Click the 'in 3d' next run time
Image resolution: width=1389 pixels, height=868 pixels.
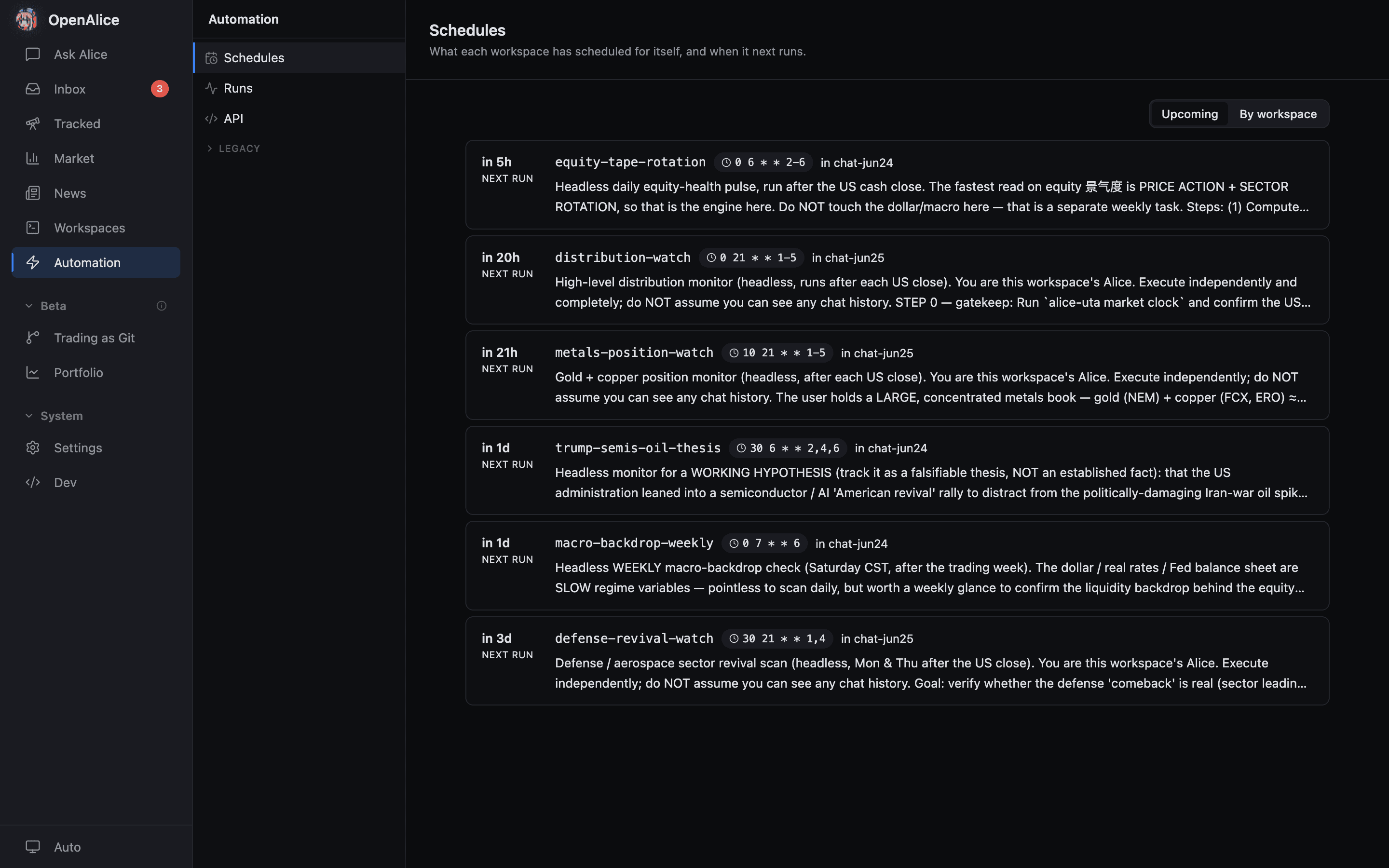coord(496,638)
